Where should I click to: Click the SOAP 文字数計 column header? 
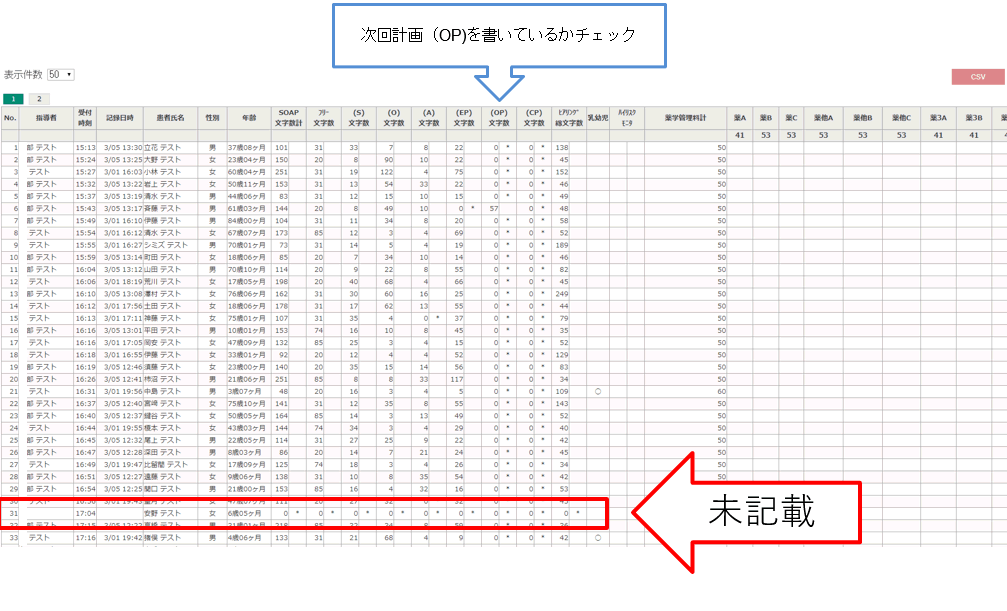[x=288, y=118]
